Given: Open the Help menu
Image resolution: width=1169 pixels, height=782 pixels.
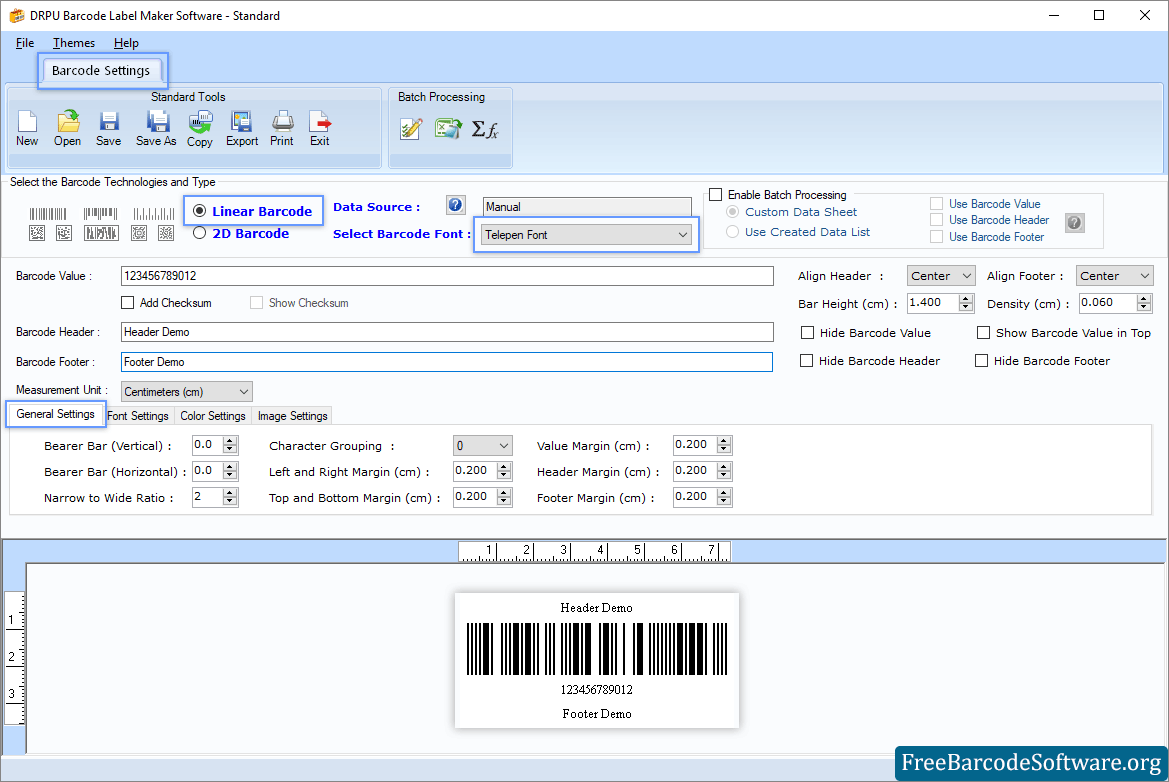Looking at the screenshot, I should click(x=126, y=43).
